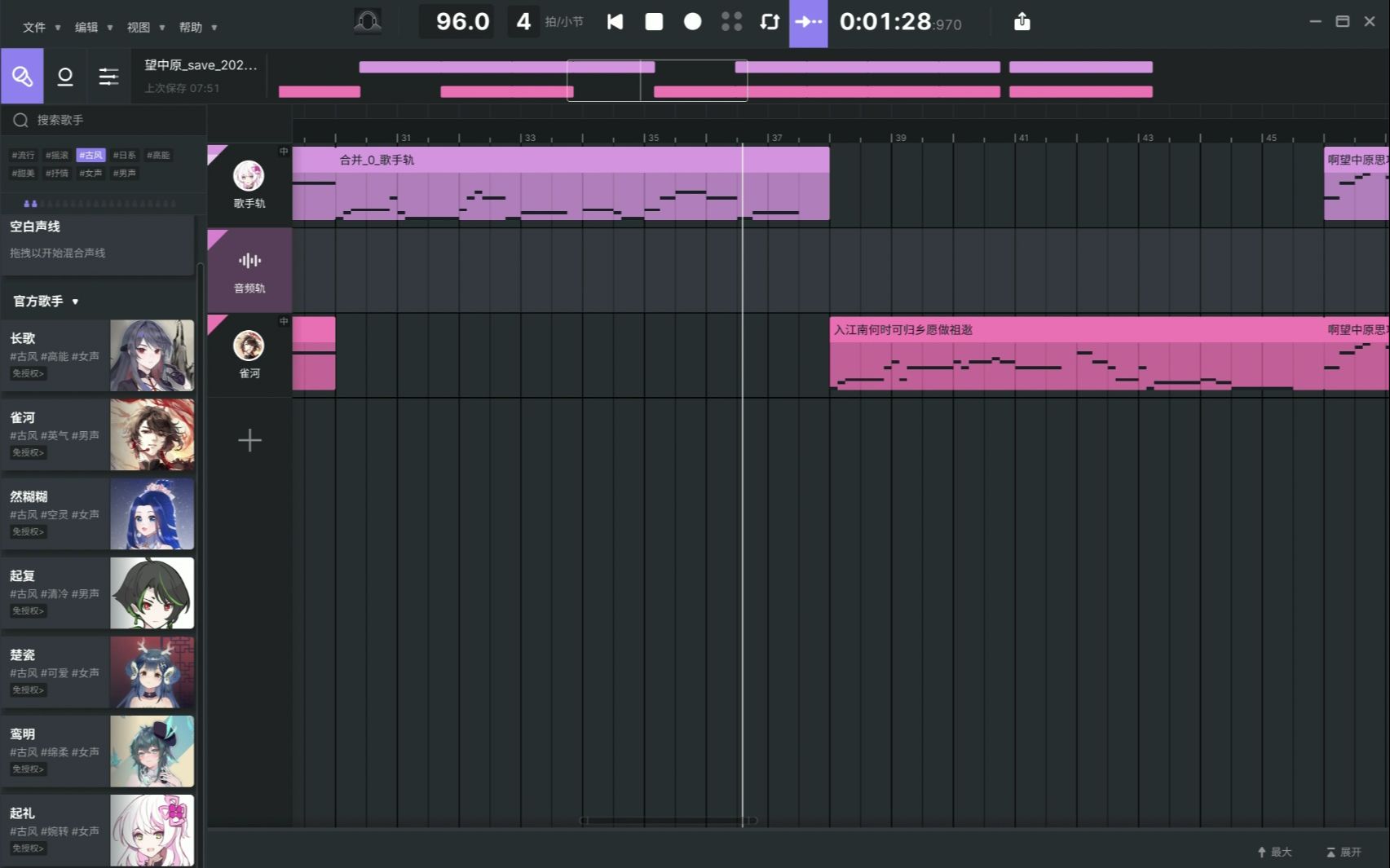The height and width of the screenshot is (868, 1390).
Task: Click the four-dot grid icon in transport
Action: pos(731,22)
